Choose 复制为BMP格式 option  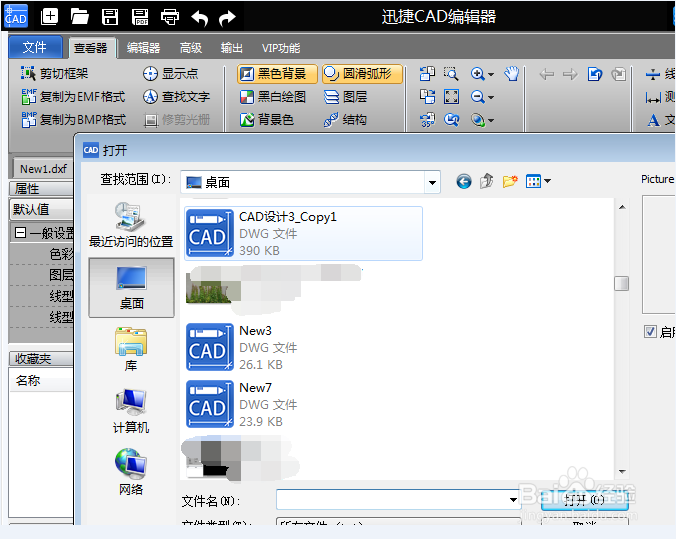coord(73,119)
